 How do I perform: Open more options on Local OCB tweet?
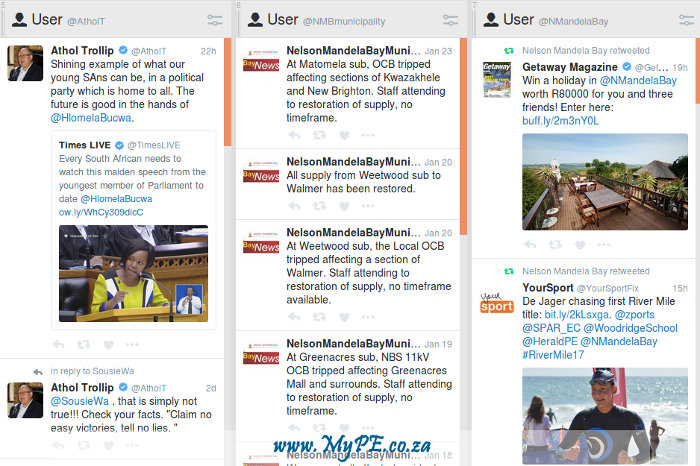coord(368,317)
